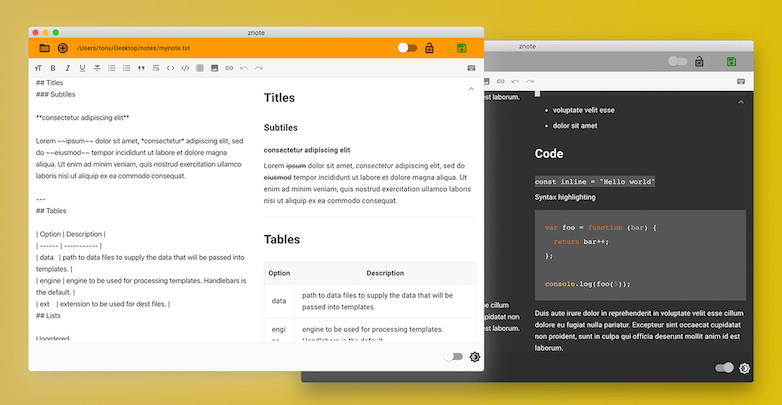The image size is (782, 405).
Task: Insert a block quote
Action: 141,68
